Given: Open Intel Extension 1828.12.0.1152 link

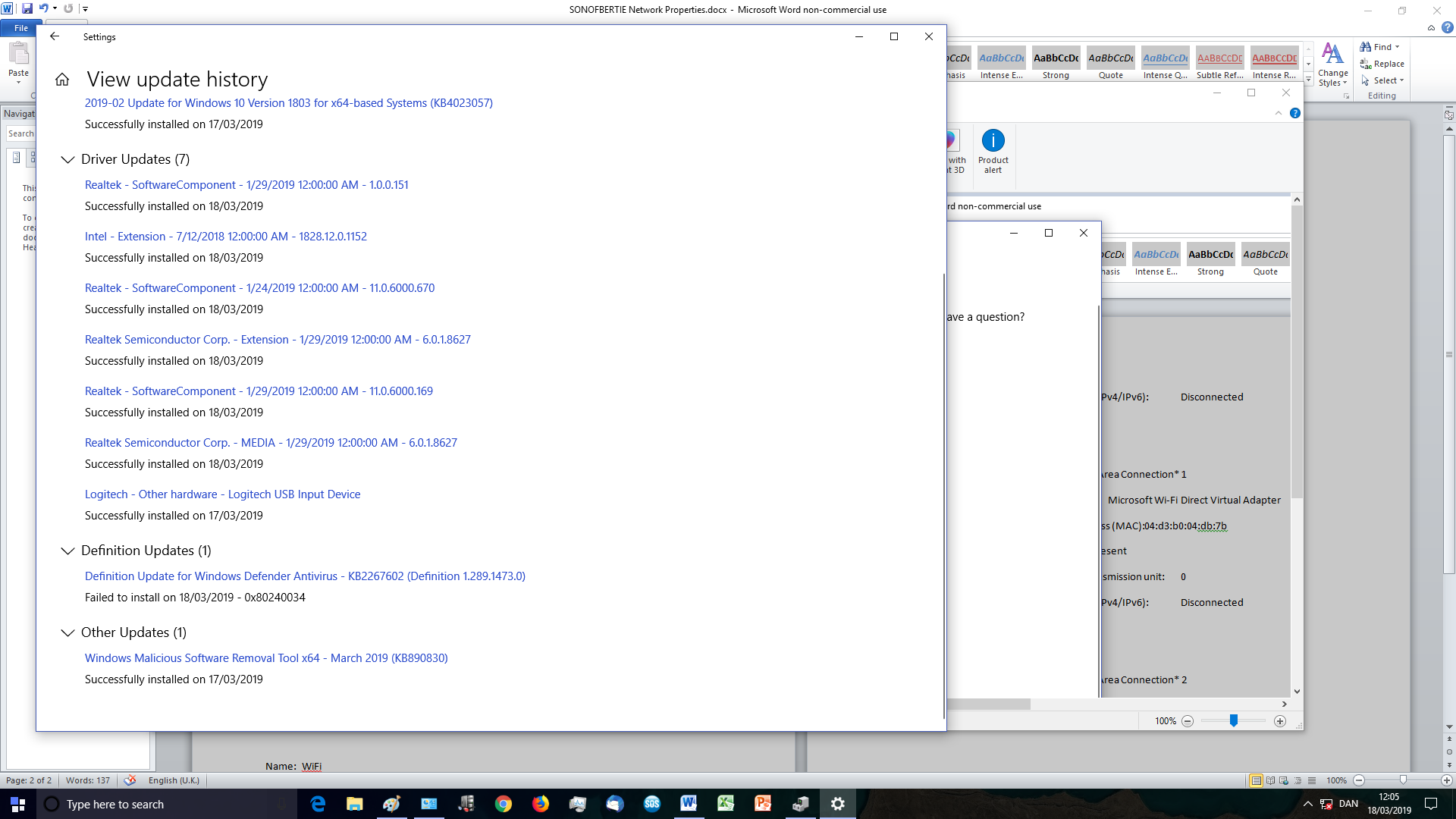Looking at the screenshot, I should (226, 237).
